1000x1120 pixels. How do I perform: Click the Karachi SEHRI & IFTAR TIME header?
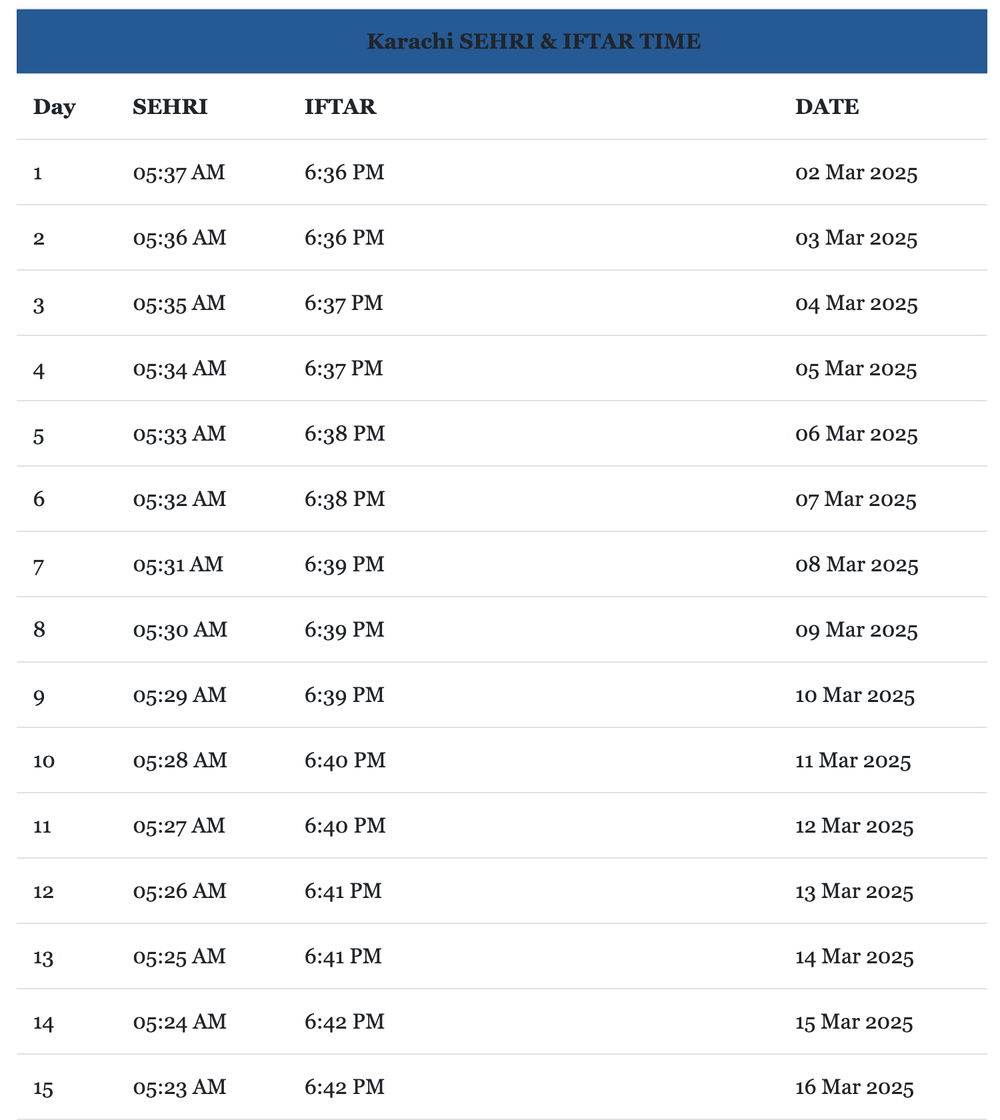(533, 41)
